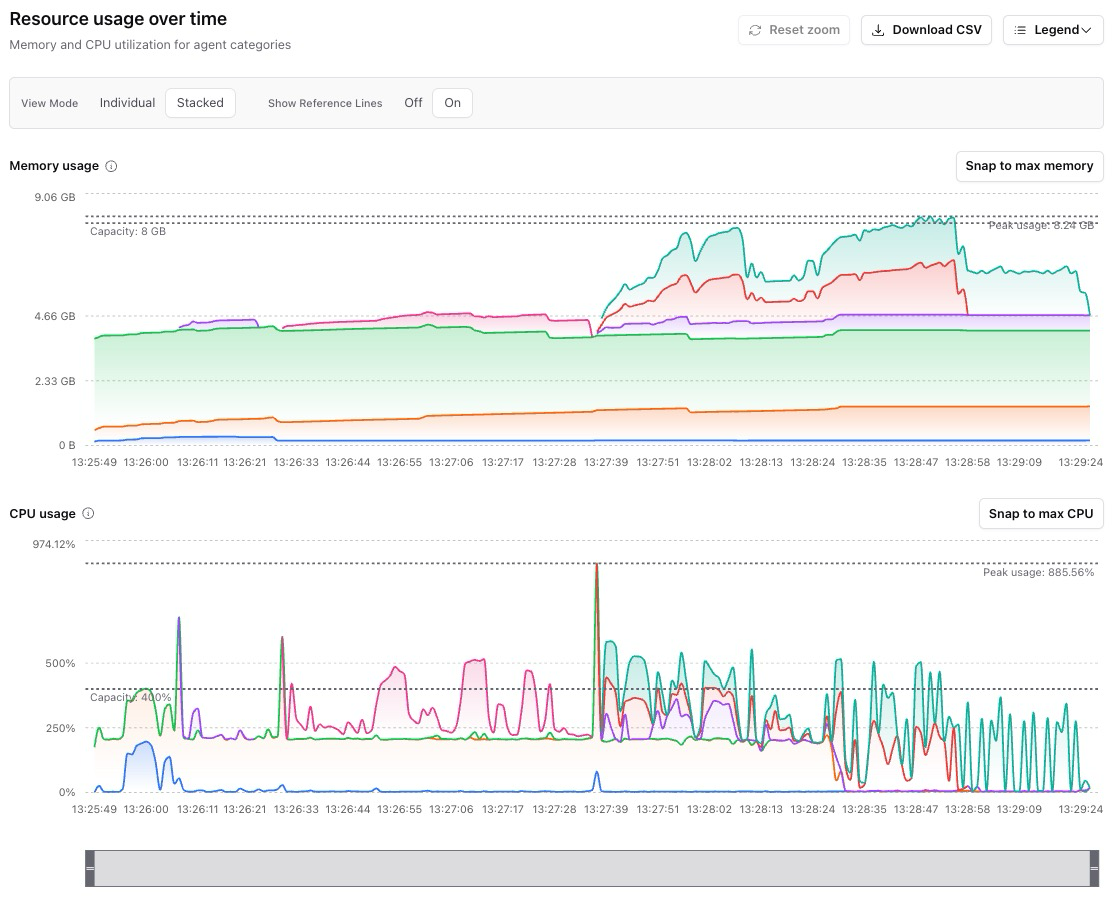
Task: Click the left handle of the range slider
Action: click(x=92, y=868)
